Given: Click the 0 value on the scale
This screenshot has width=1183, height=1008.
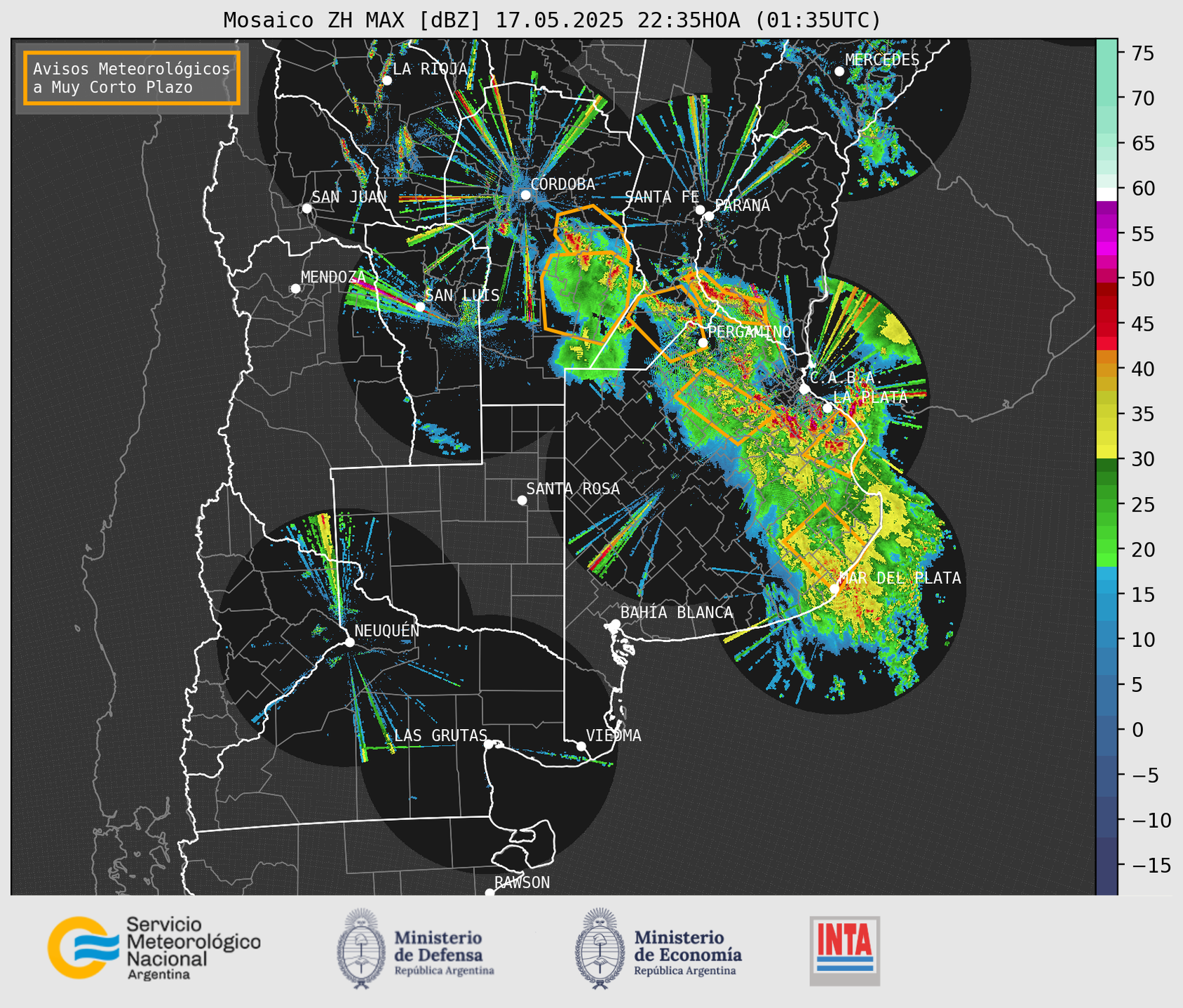Looking at the screenshot, I should pyautogui.click(x=1137, y=730).
